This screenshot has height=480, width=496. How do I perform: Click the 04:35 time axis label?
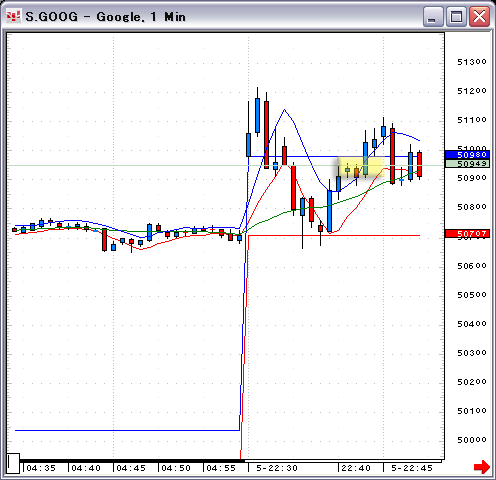pos(41,468)
